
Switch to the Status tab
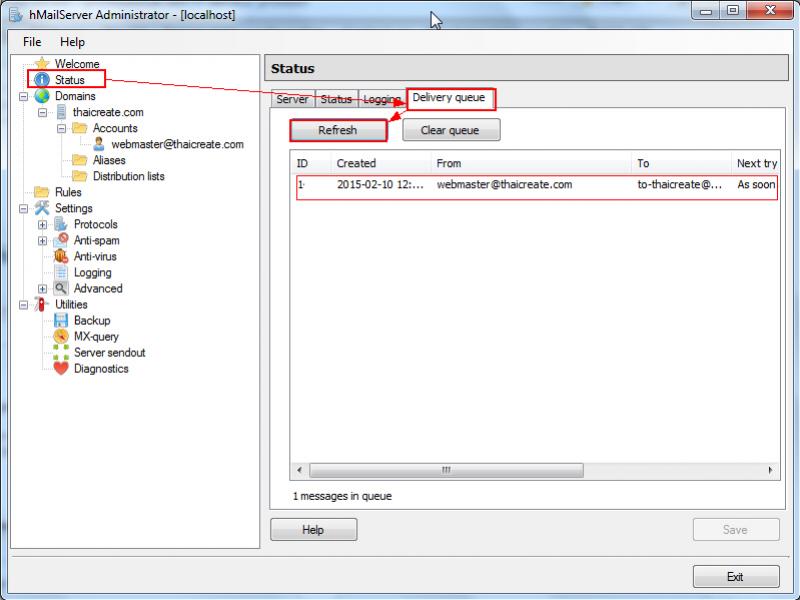pyautogui.click(x=336, y=99)
